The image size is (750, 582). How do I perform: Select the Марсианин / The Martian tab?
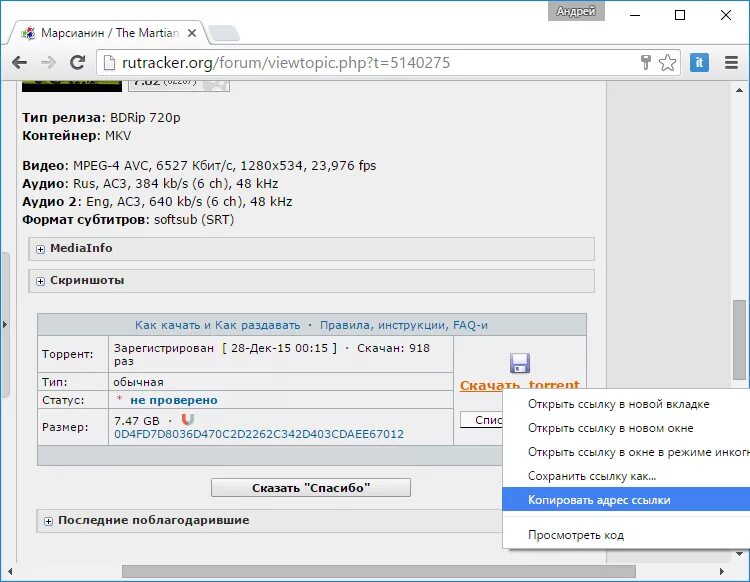(110, 33)
